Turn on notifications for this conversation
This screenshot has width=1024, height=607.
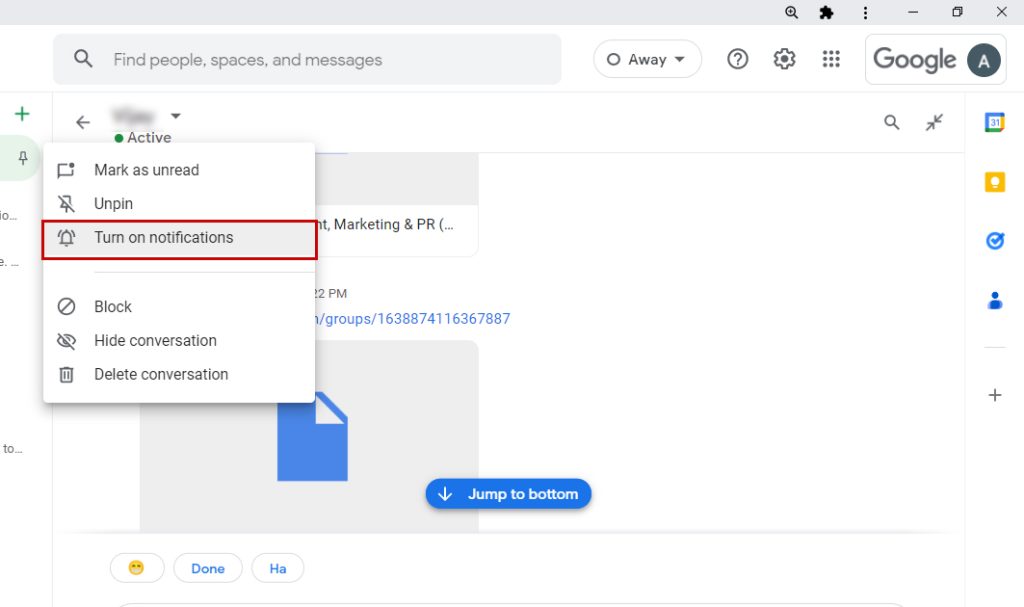point(163,238)
